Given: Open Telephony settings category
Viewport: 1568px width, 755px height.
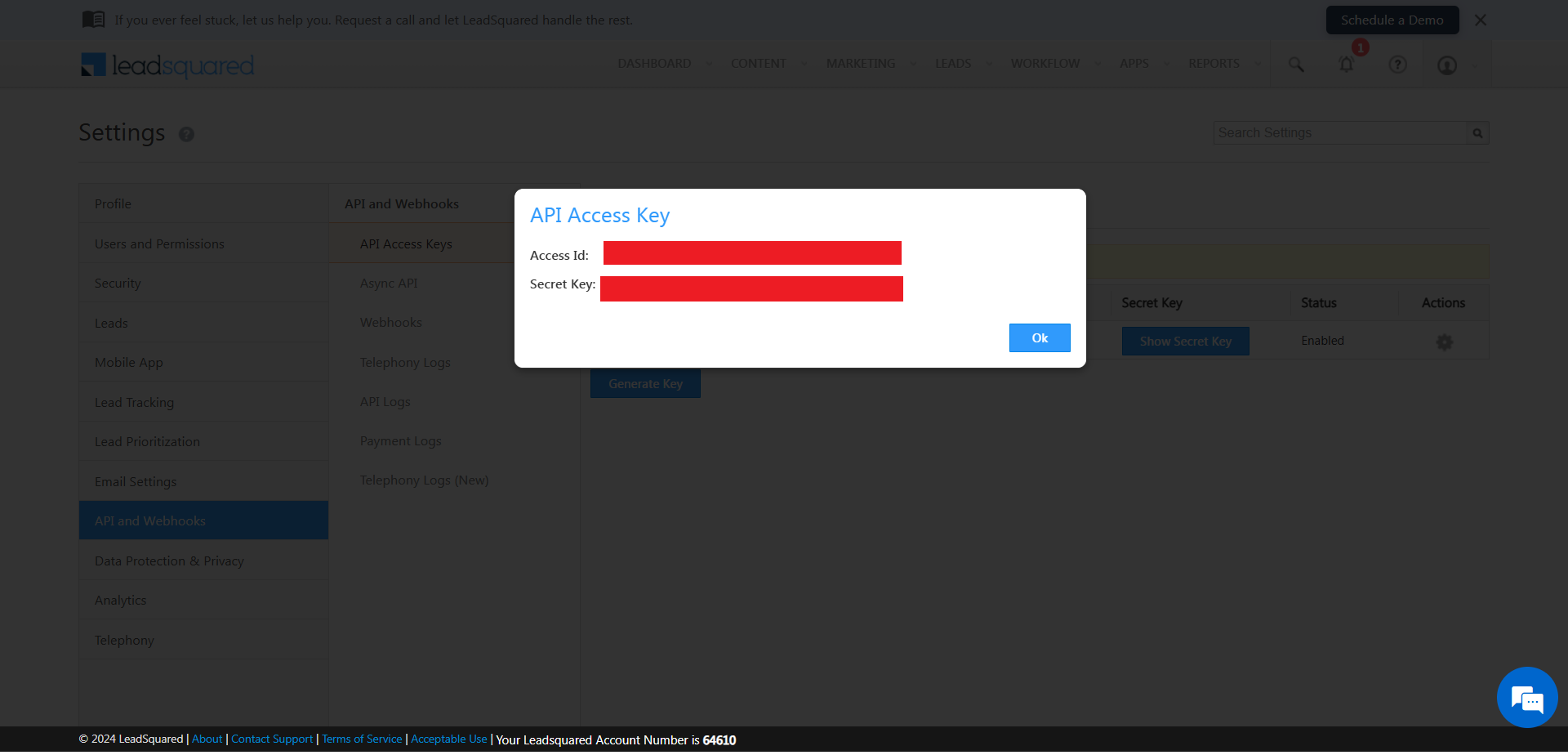Looking at the screenshot, I should (203, 641).
